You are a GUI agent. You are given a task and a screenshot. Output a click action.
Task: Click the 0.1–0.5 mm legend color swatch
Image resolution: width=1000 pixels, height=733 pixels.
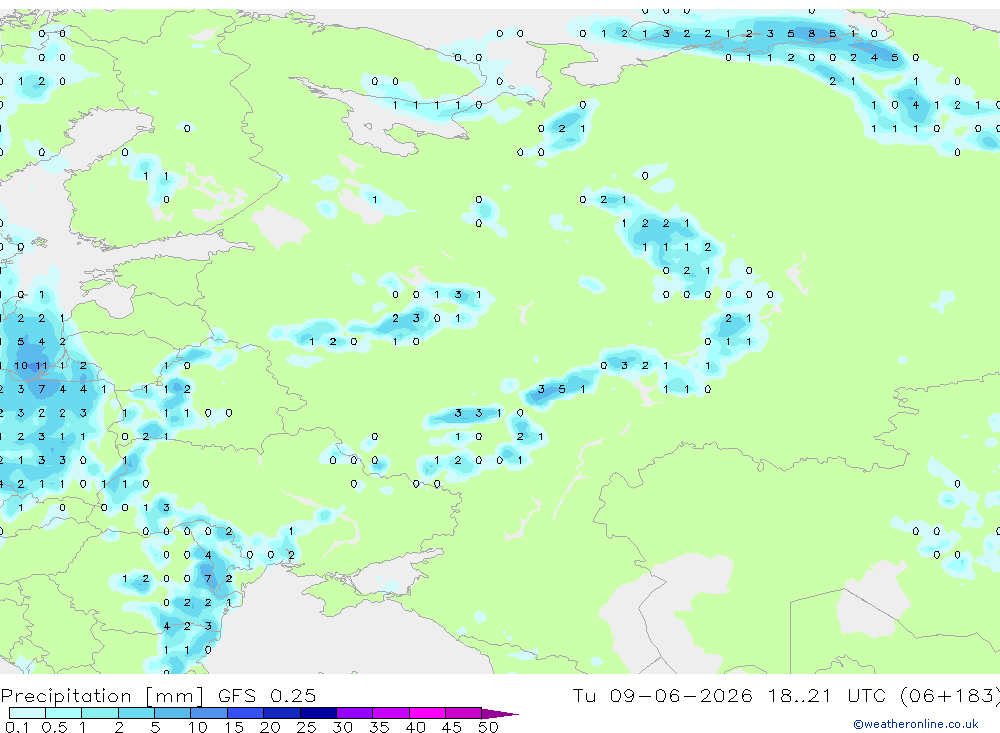tap(27, 713)
